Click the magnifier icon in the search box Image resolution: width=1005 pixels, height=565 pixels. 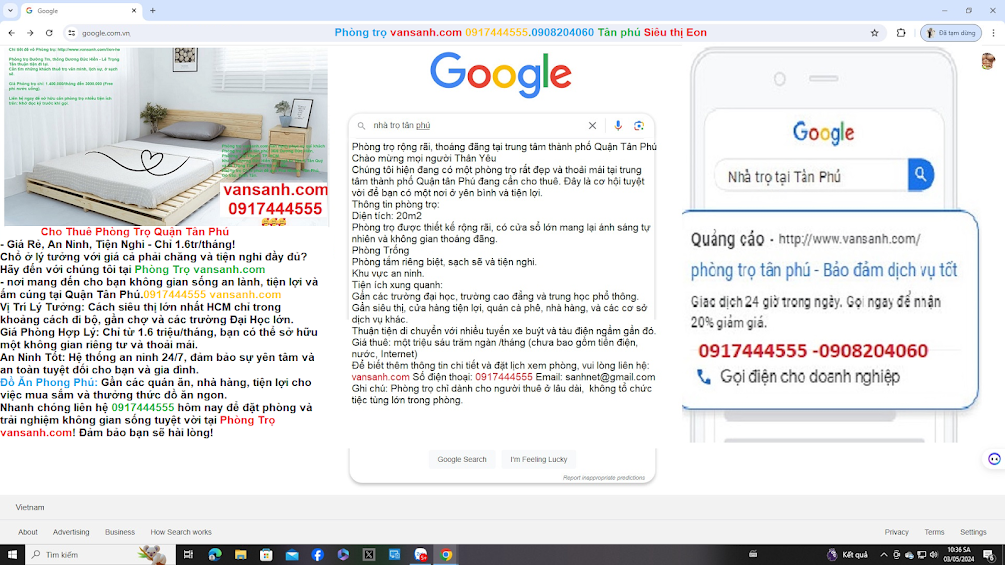pyautogui.click(x=361, y=126)
